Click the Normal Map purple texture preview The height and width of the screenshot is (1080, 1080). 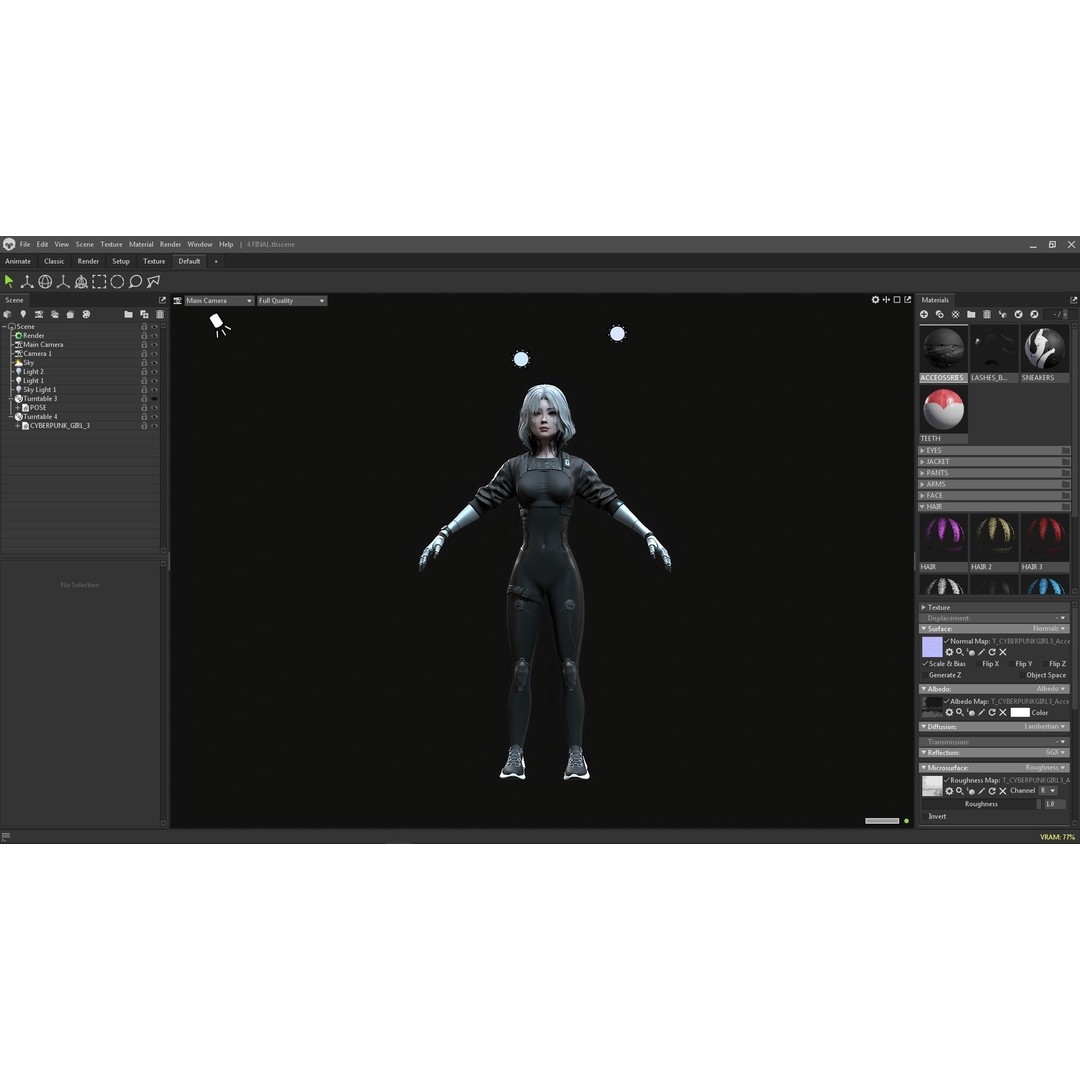932,647
